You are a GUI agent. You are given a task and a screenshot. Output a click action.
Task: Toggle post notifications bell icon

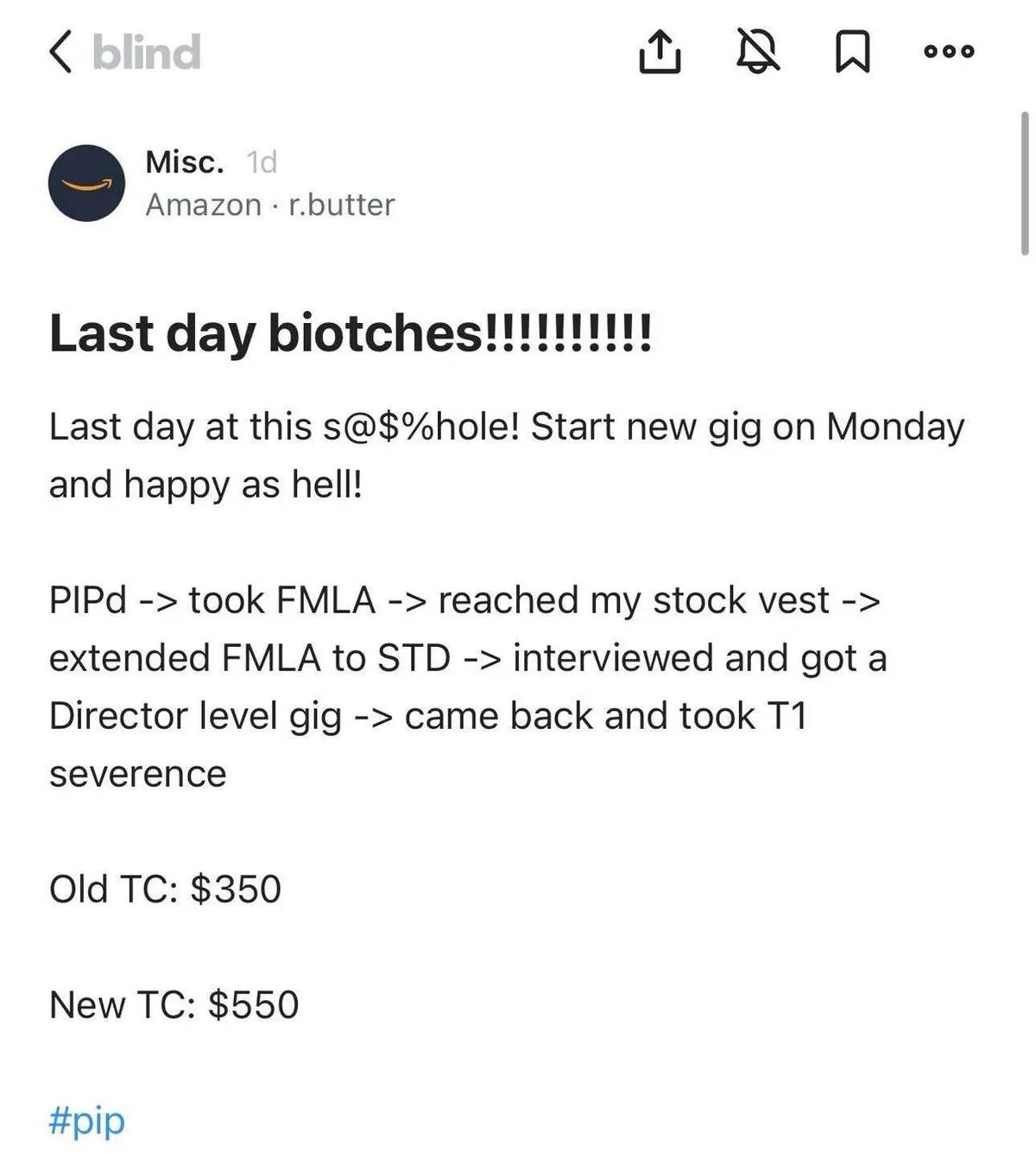(x=757, y=52)
